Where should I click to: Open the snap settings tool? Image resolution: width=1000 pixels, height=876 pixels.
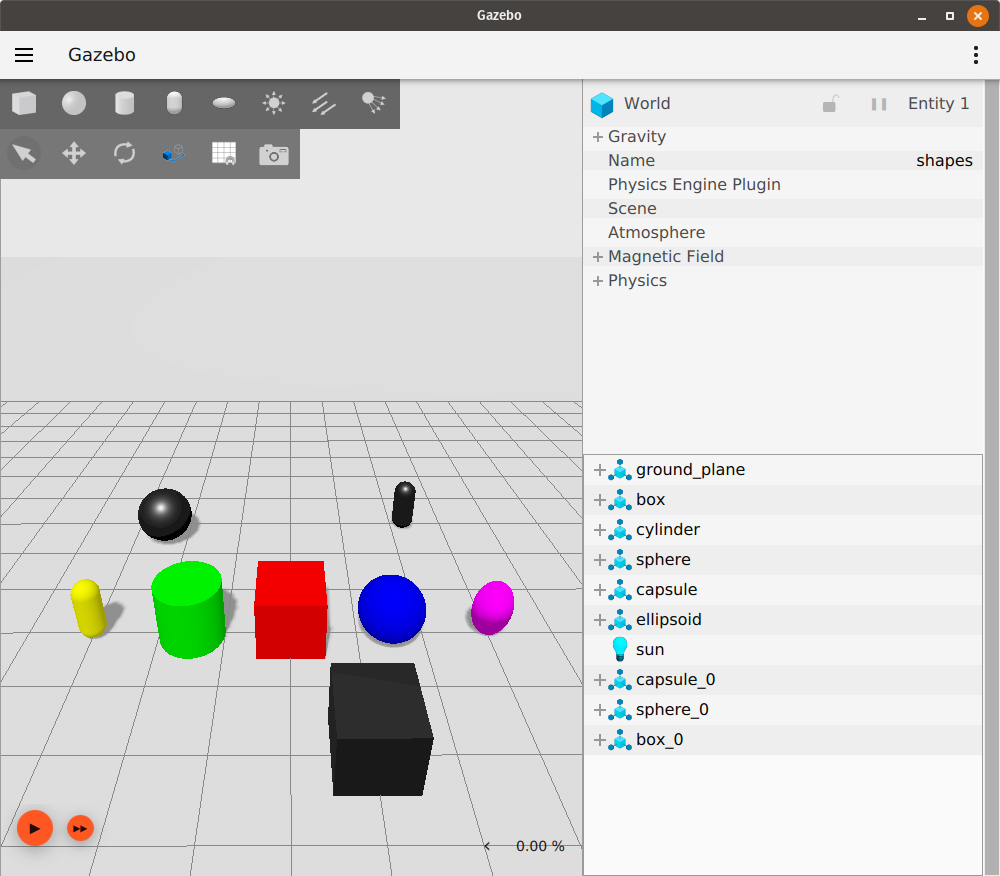pyautogui.click(x=173, y=154)
